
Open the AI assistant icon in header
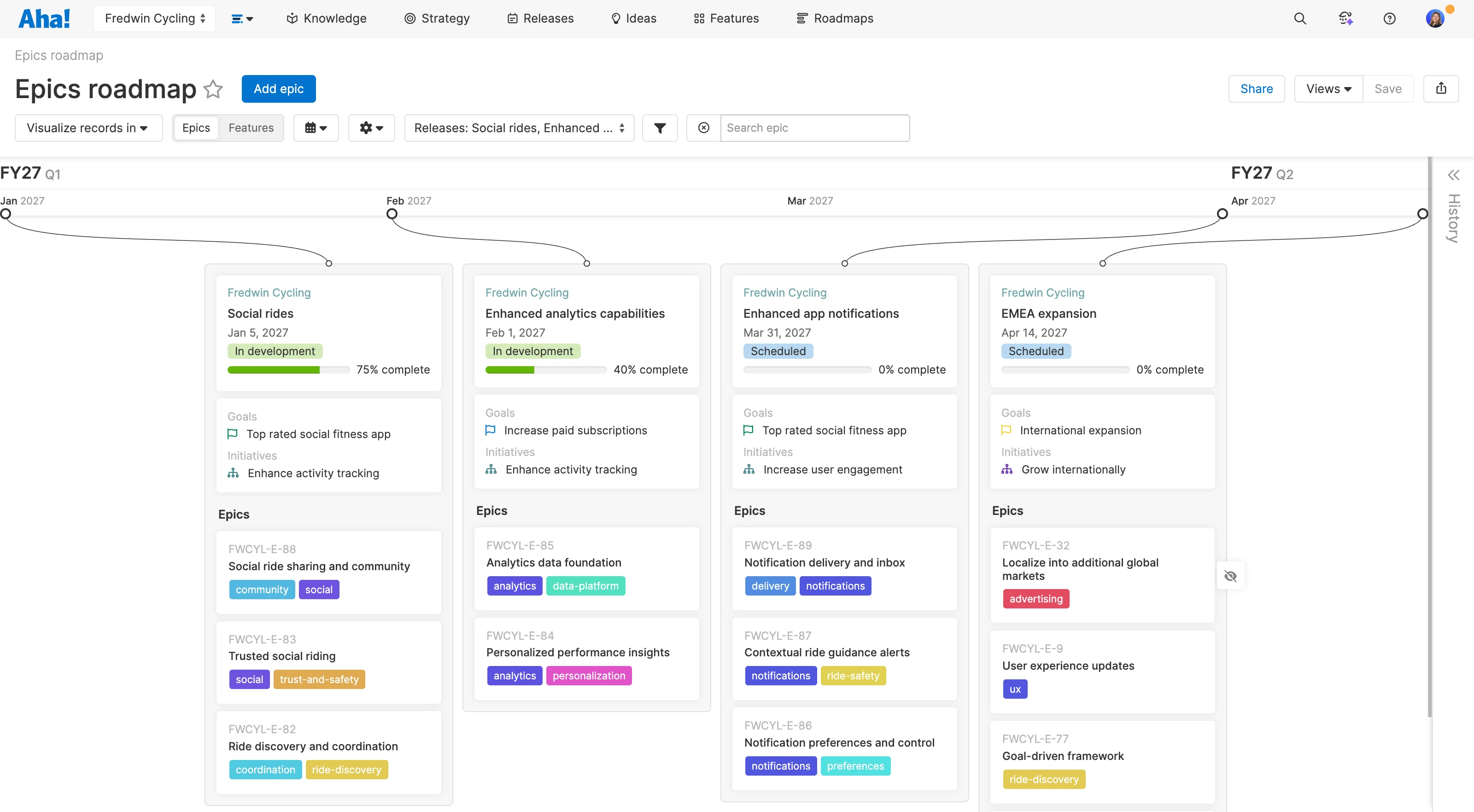click(x=1345, y=18)
